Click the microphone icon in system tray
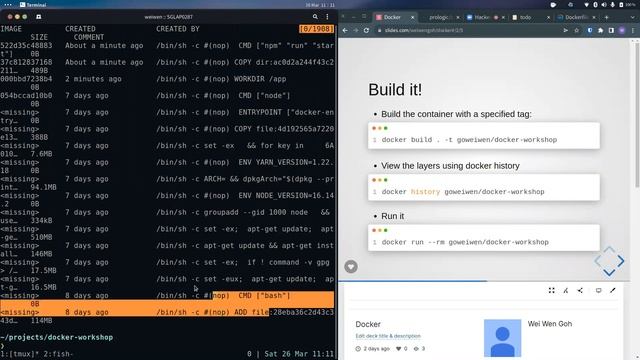Viewport: 640px width, 360px height. [612, 5]
